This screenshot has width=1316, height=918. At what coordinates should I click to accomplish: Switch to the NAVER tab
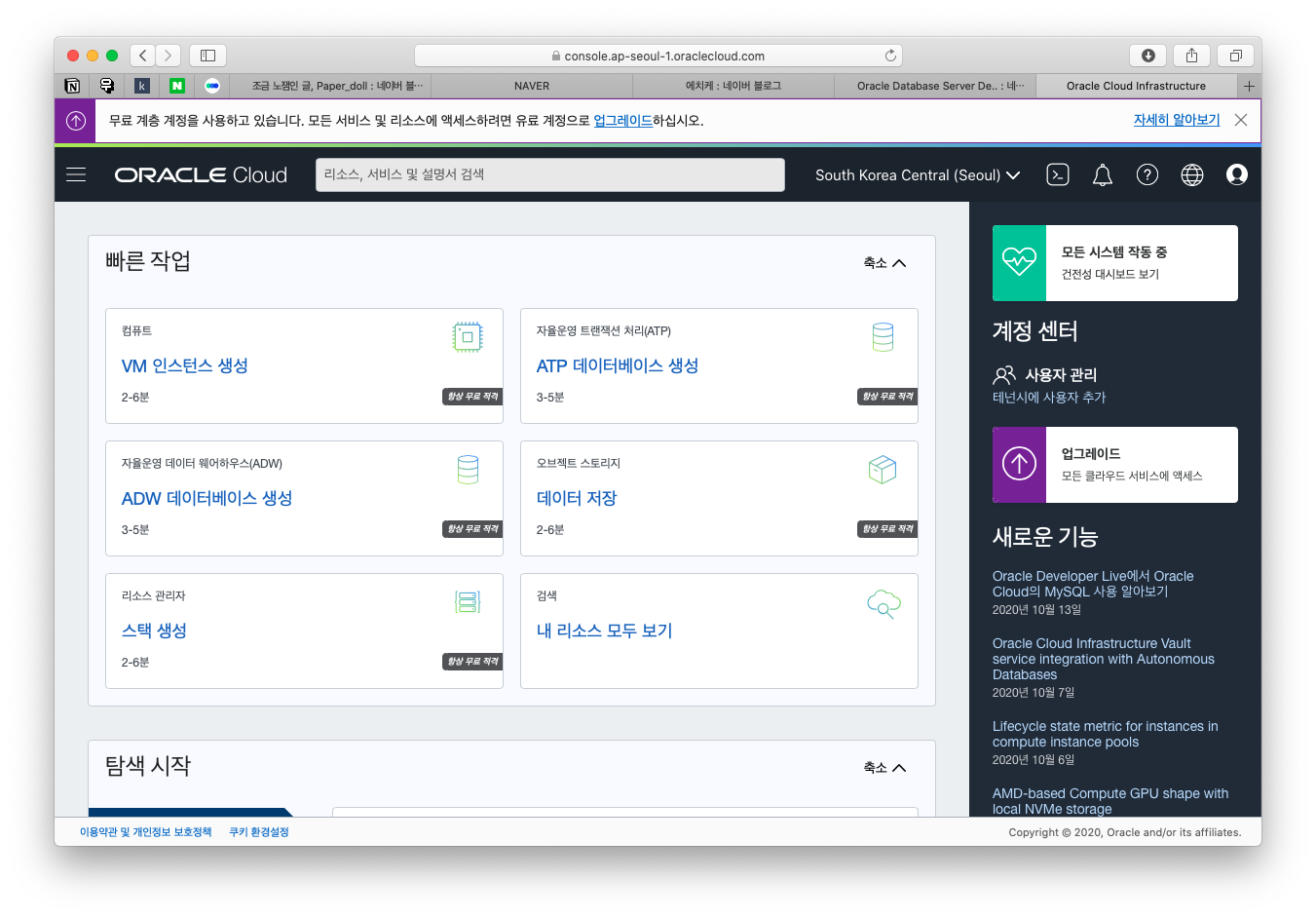coord(532,86)
